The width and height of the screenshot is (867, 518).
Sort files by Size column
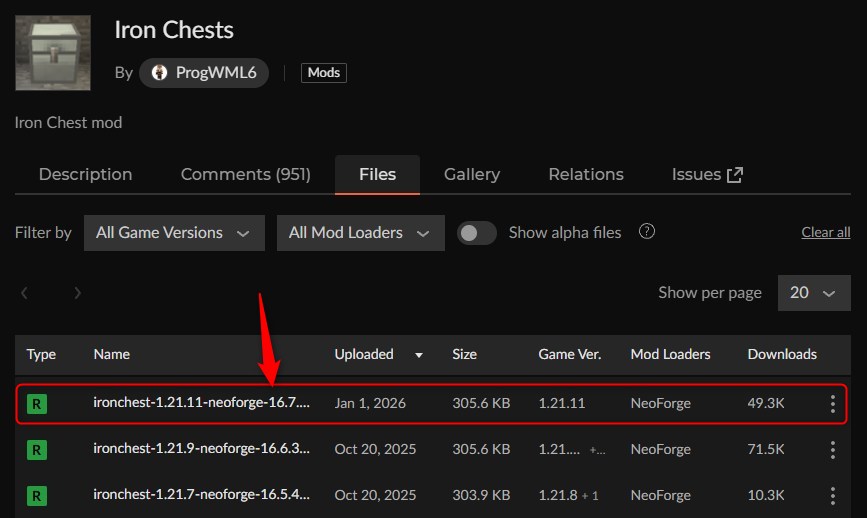click(464, 354)
